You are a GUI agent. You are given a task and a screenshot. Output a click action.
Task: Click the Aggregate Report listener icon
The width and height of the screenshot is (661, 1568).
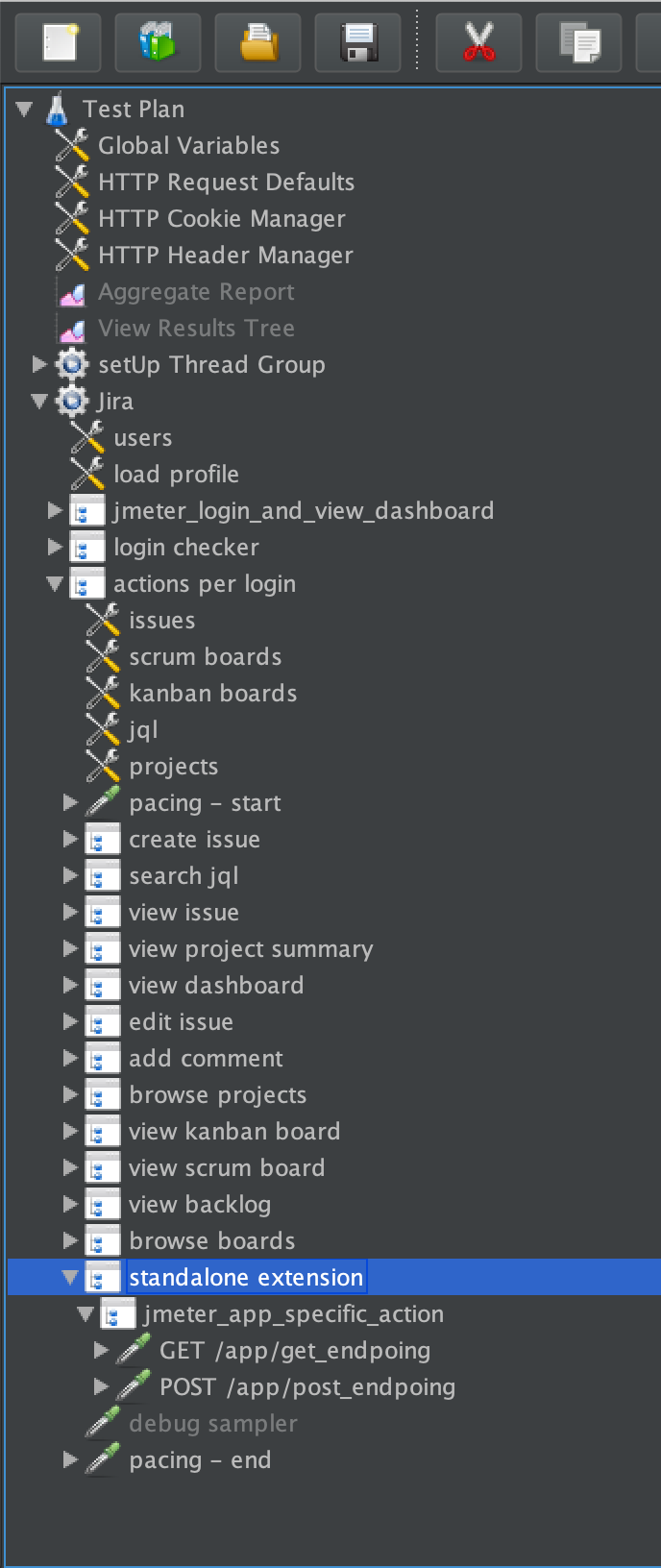72,292
